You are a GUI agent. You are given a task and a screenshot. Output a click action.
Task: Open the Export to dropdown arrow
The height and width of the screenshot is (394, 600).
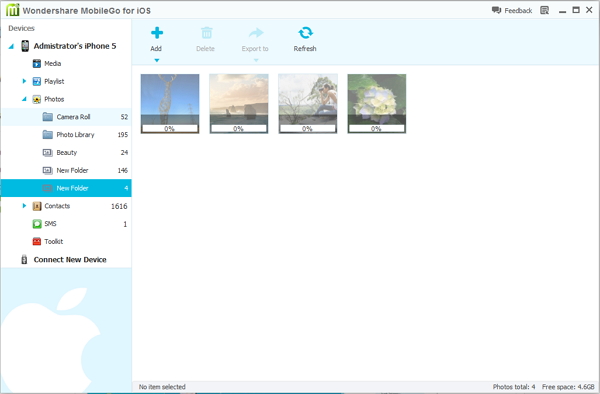[x=256, y=60]
